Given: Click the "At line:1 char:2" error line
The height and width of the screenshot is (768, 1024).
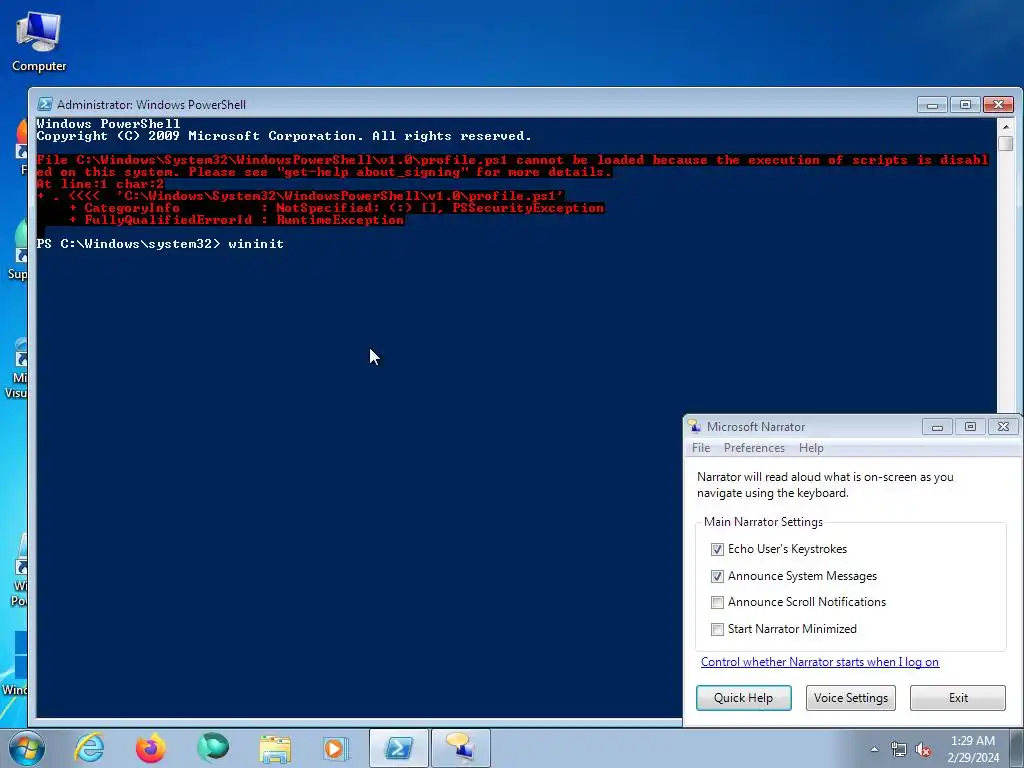Looking at the screenshot, I should 100,184.
